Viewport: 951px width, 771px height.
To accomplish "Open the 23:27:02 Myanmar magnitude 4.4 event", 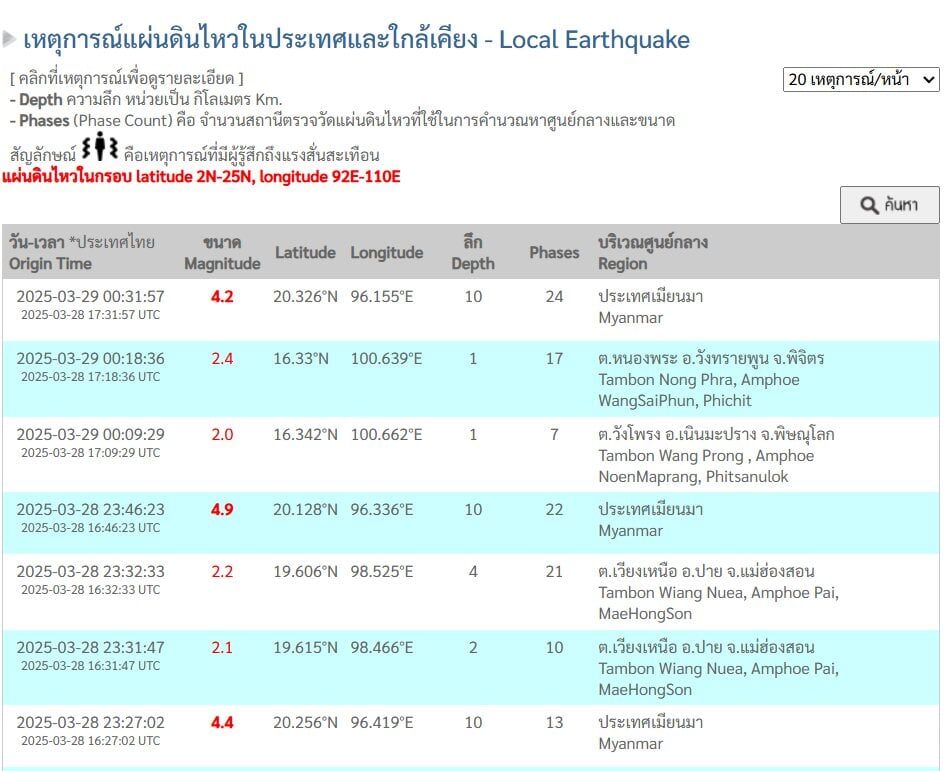I will pos(471,735).
